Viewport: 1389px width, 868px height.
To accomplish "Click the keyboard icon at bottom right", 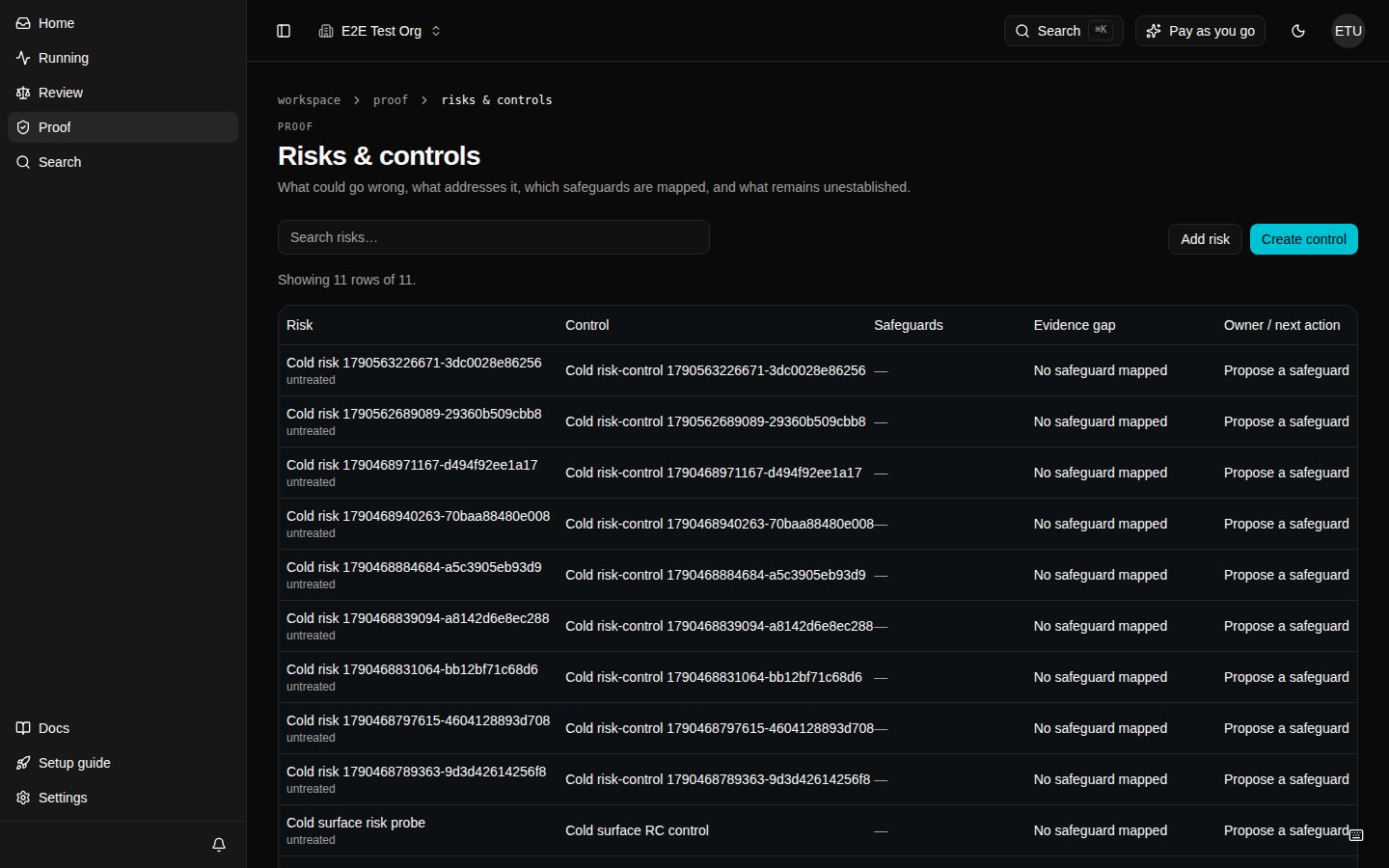I will pyautogui.click(x=1356, y=835).
